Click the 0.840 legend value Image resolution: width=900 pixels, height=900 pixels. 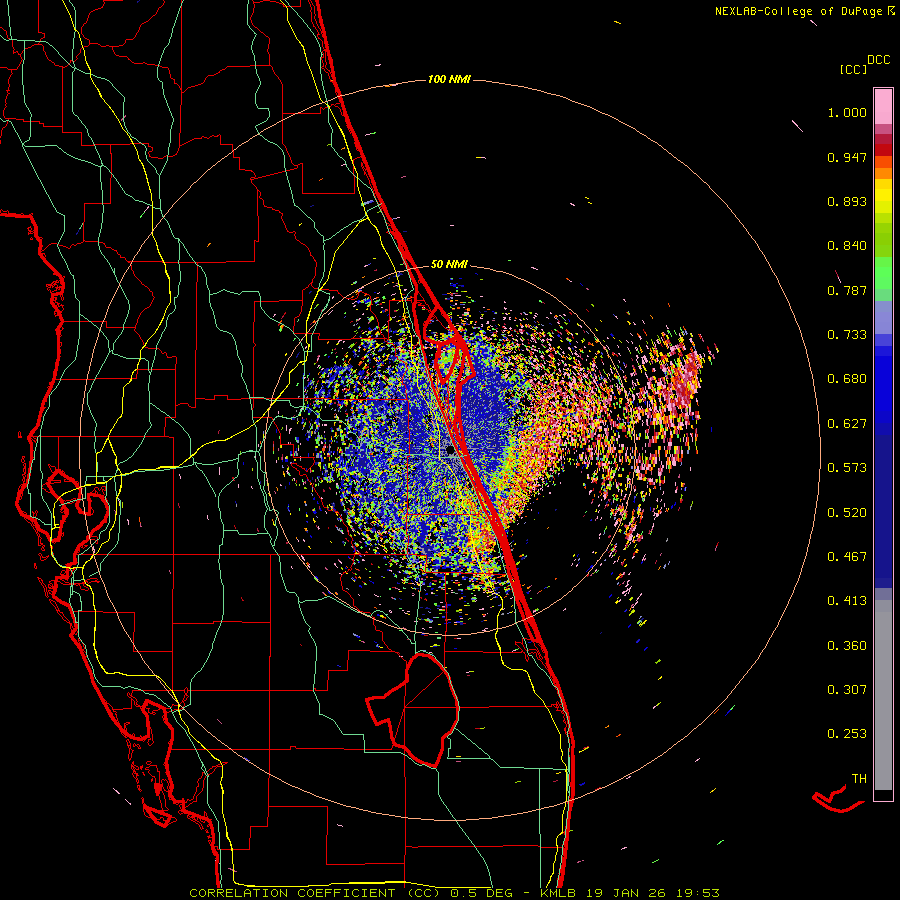coord(847,246)
